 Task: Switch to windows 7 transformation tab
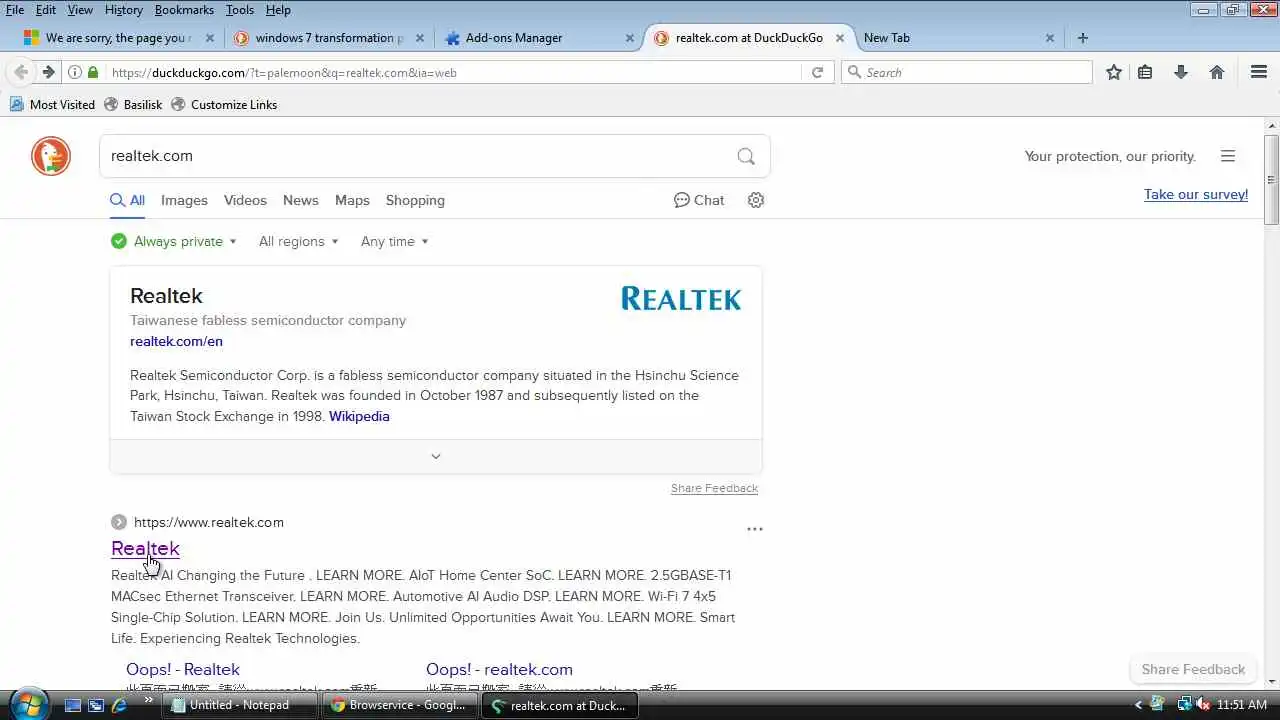(x=328, y=38)
